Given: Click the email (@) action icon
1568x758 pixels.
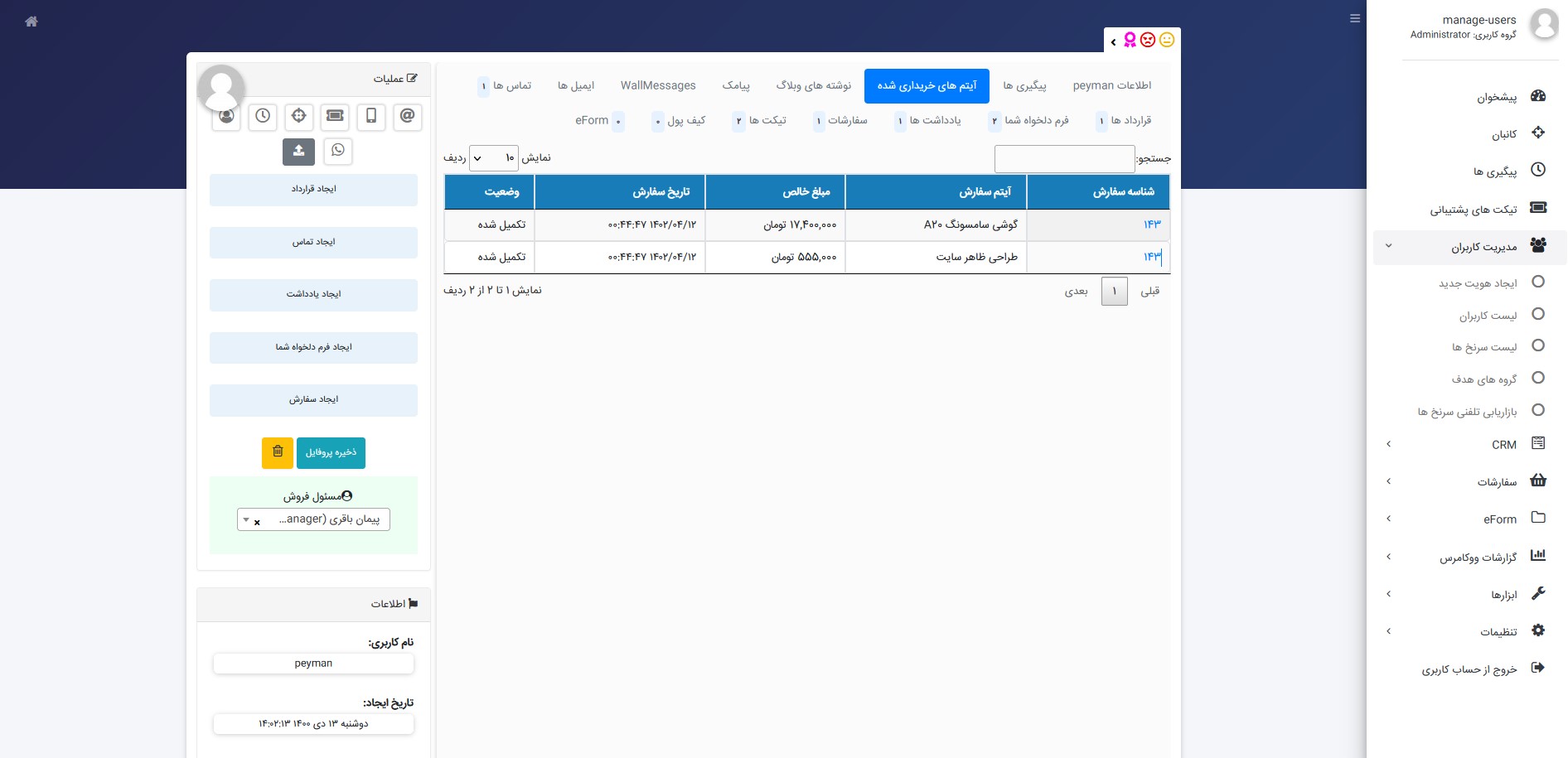Looking at the screenshot, I should coord(407,116).
